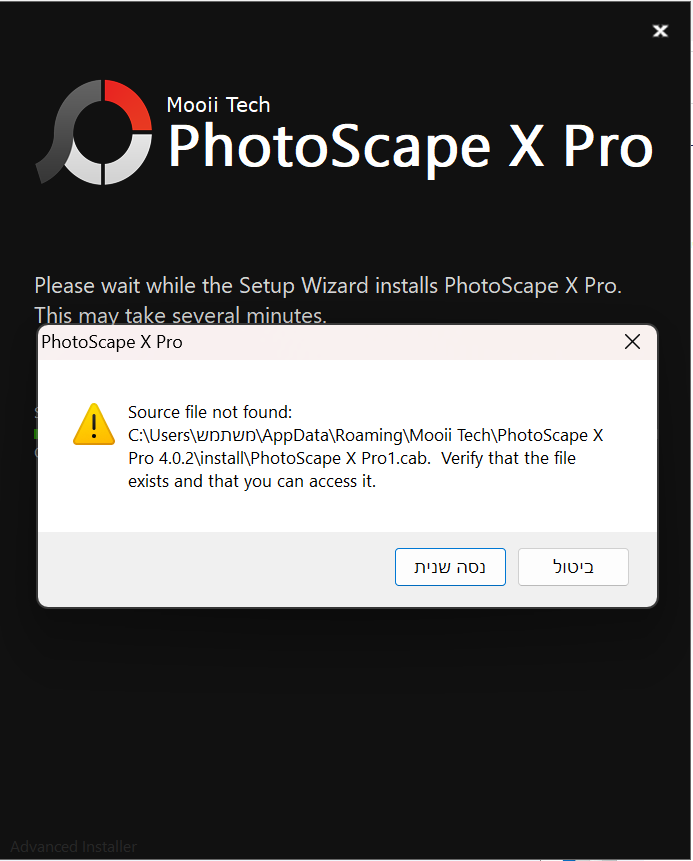This screenshot has height=861, width=693.
Task: Close the Source file not found dialog
Action: pyautogui.click(x=632, y=342)
